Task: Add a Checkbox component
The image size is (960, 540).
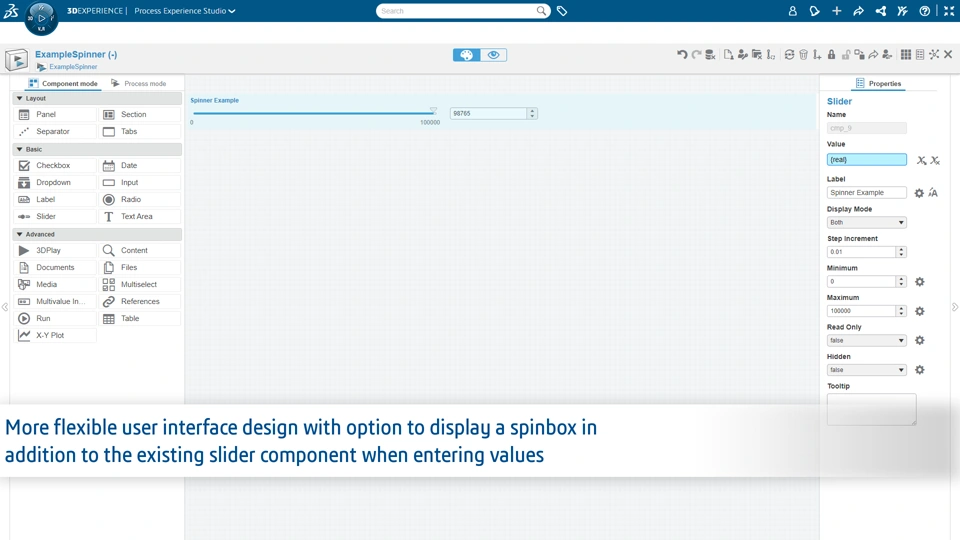Action: pos(55,165)
